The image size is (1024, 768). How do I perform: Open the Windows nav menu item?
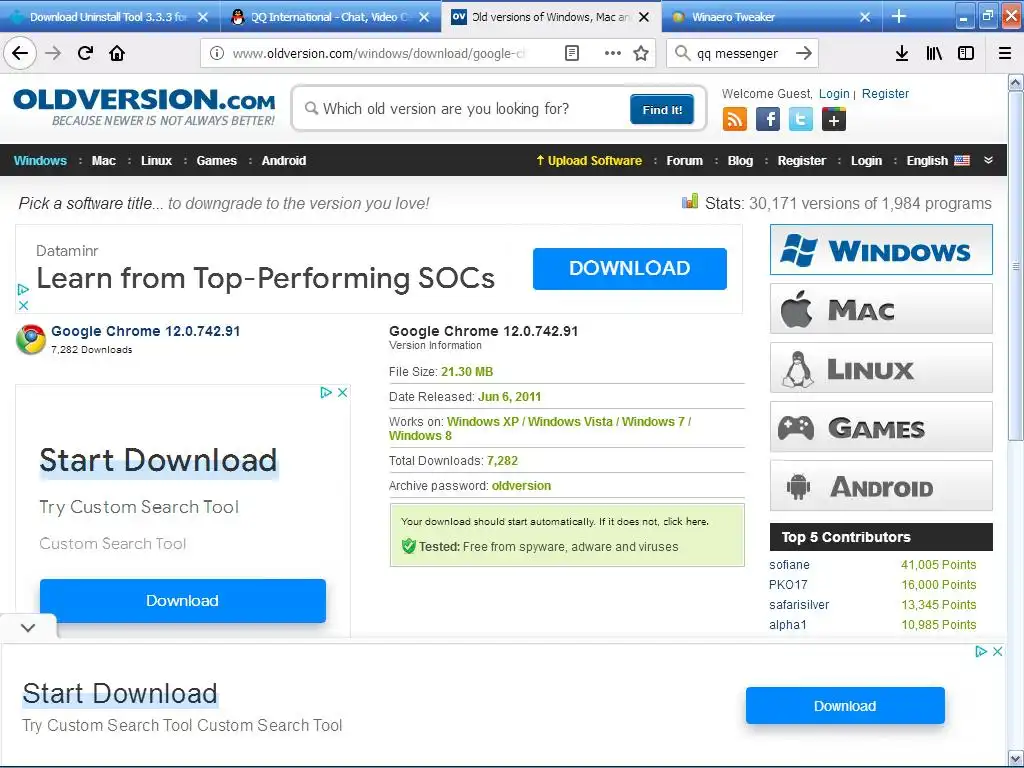(x=40, y=161)
